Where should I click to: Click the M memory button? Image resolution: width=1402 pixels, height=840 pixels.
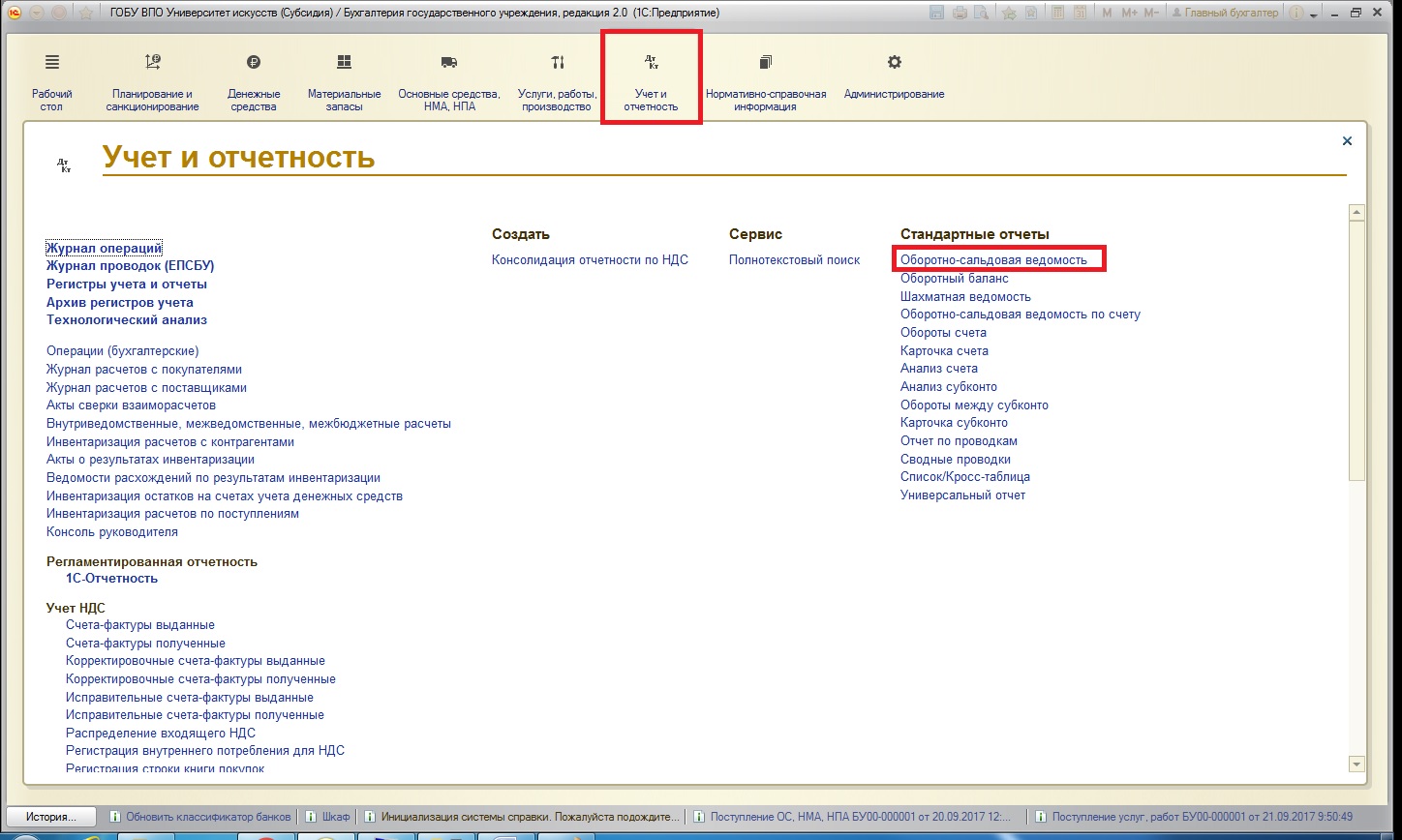[1109, 13]
